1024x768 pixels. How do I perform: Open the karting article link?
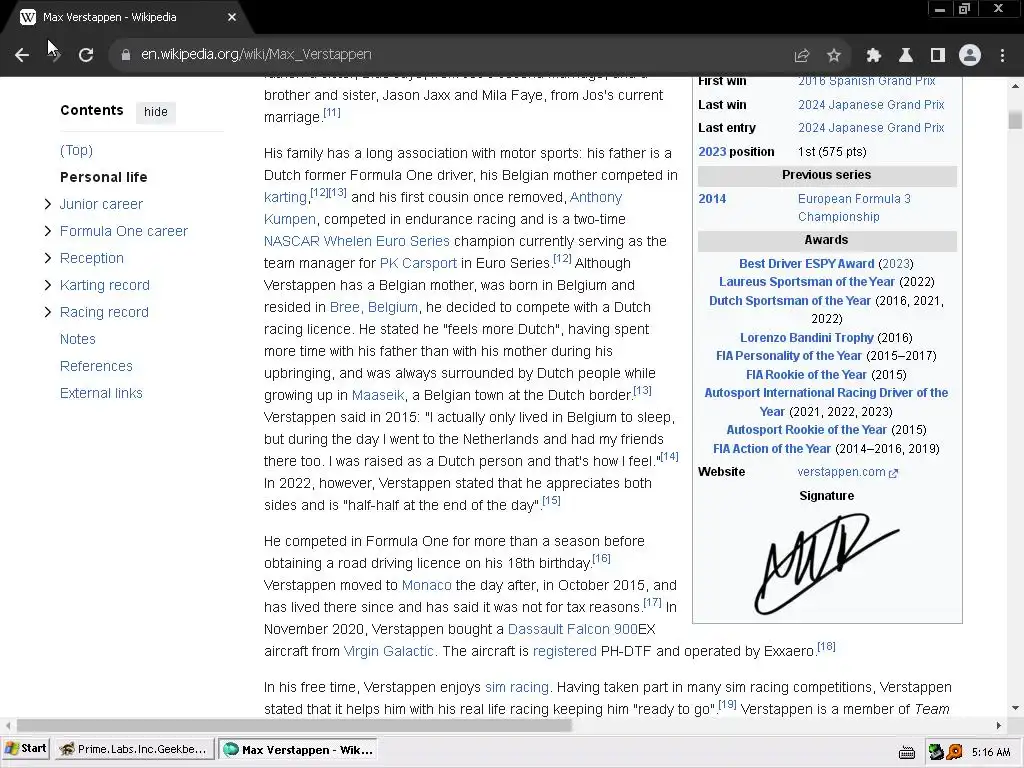coord(285,197)
